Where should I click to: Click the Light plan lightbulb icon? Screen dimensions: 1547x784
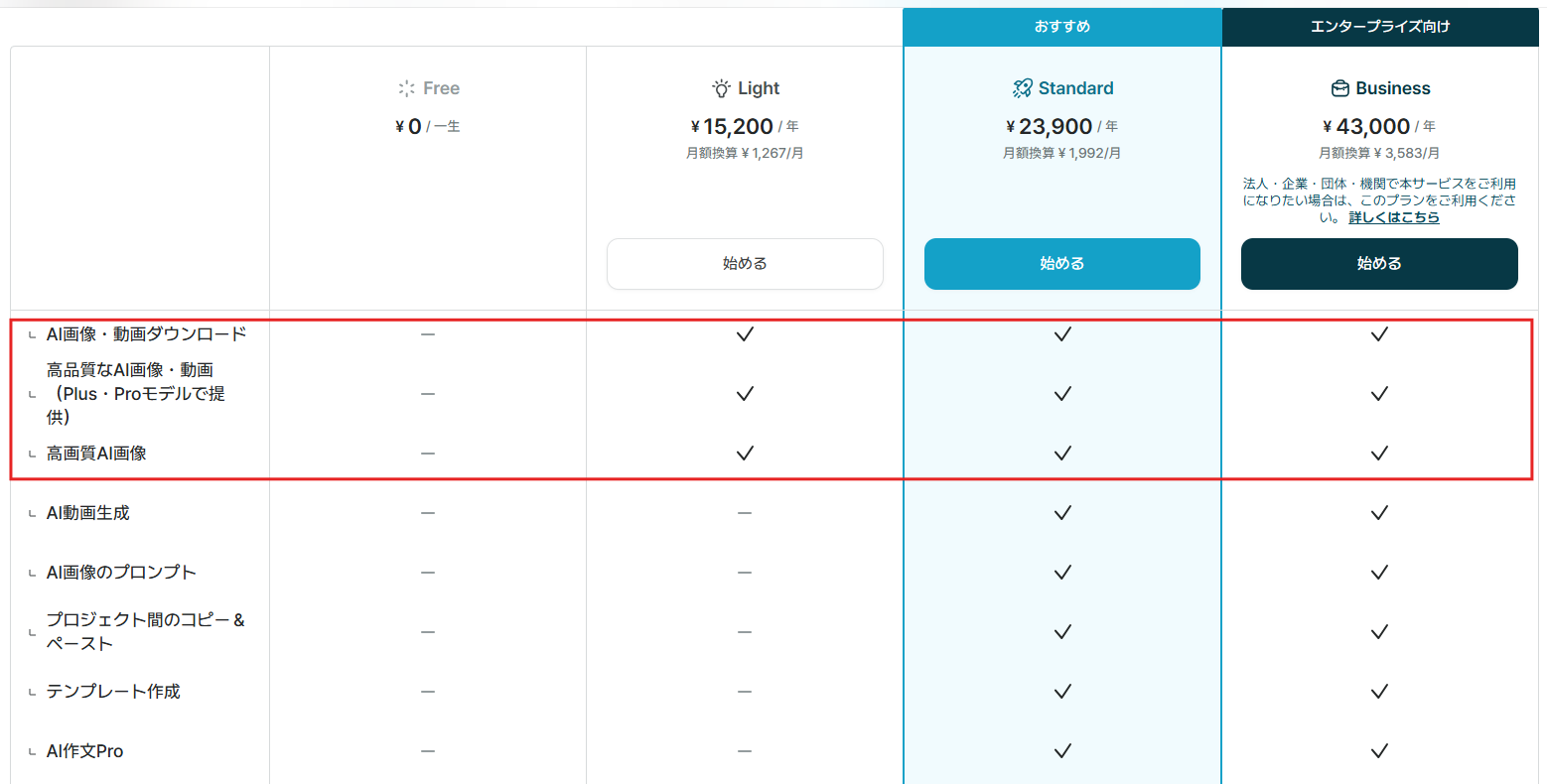point(722,88)
